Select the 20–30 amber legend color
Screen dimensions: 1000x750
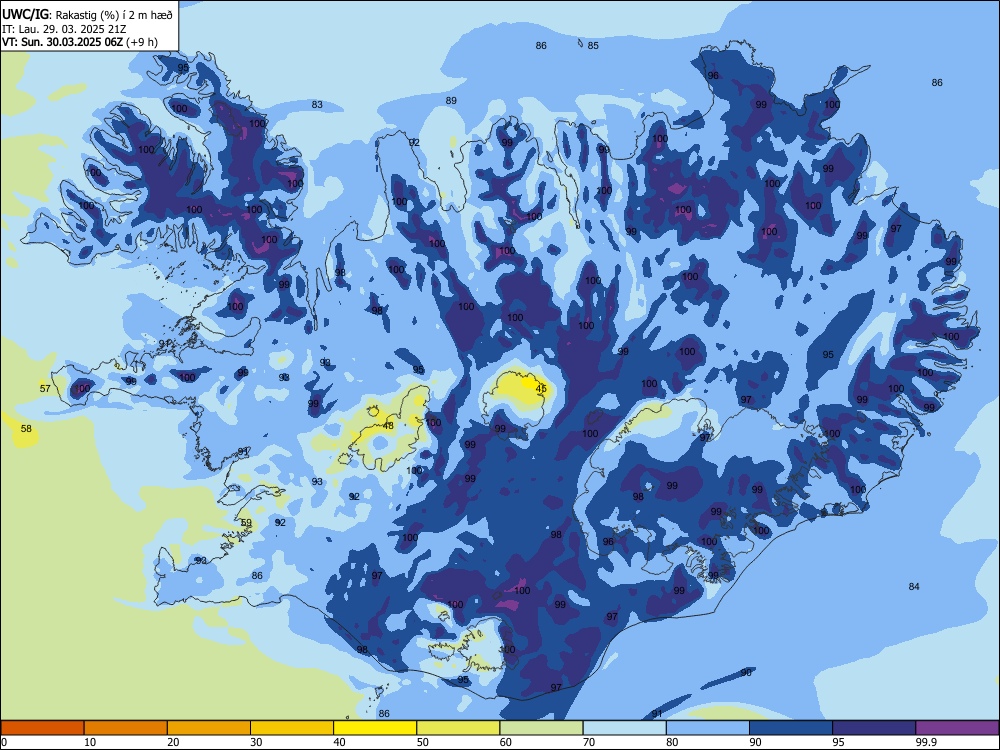point(209,728)
